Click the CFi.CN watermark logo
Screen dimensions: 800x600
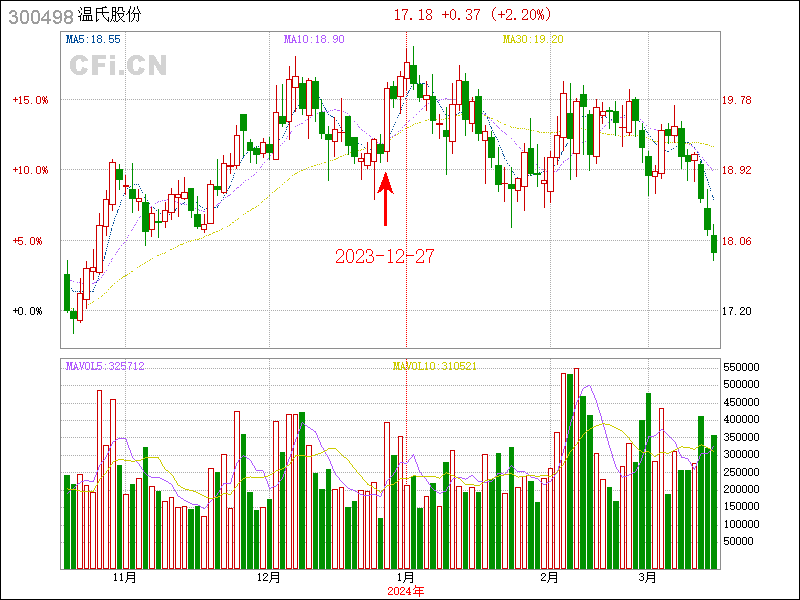(118, 66)
